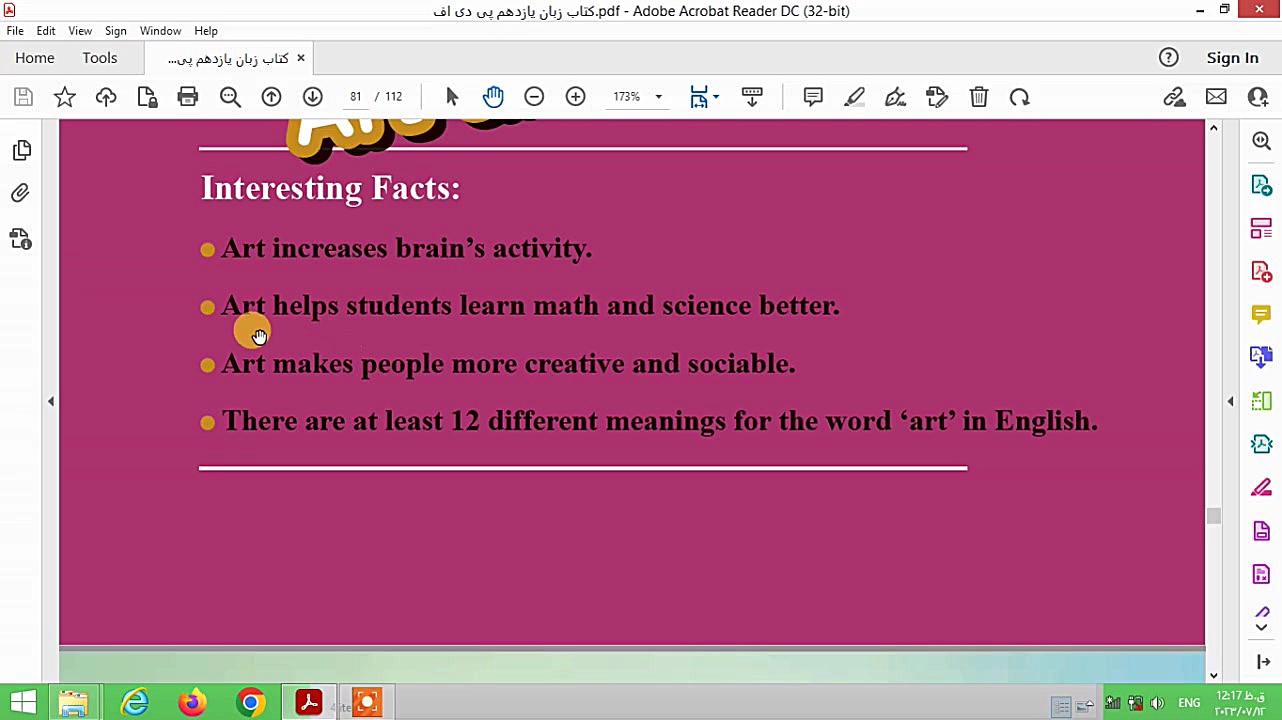Switch to the Tools tab

click(100, 58)
